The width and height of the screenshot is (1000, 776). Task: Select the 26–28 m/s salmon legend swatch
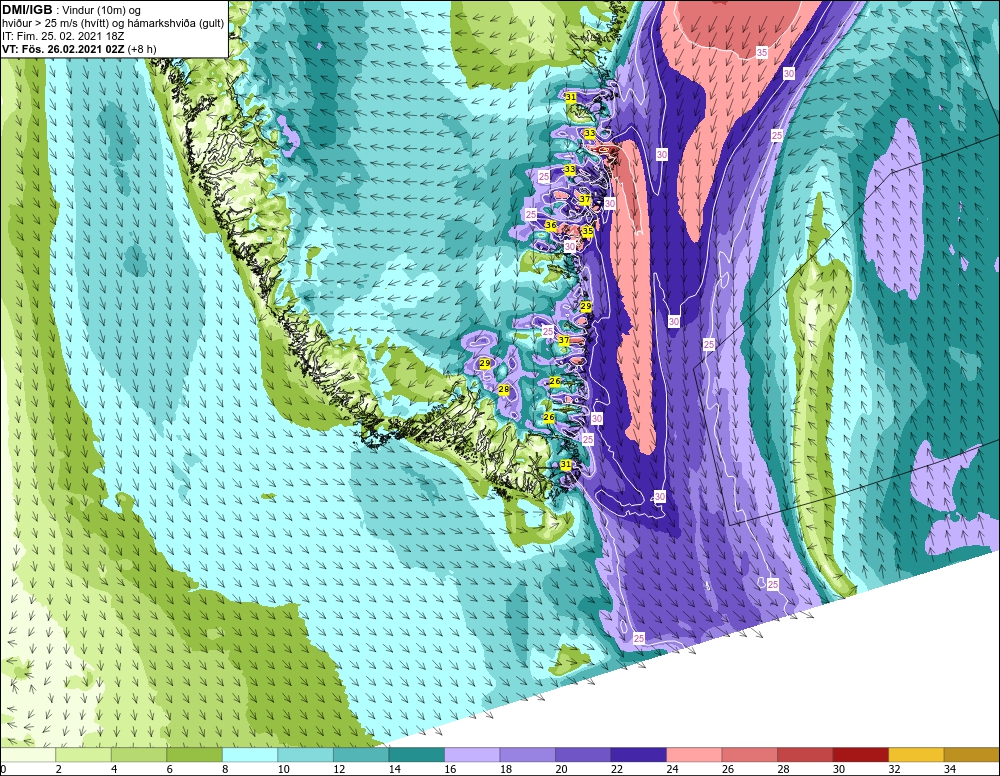[x=749, y=755]
